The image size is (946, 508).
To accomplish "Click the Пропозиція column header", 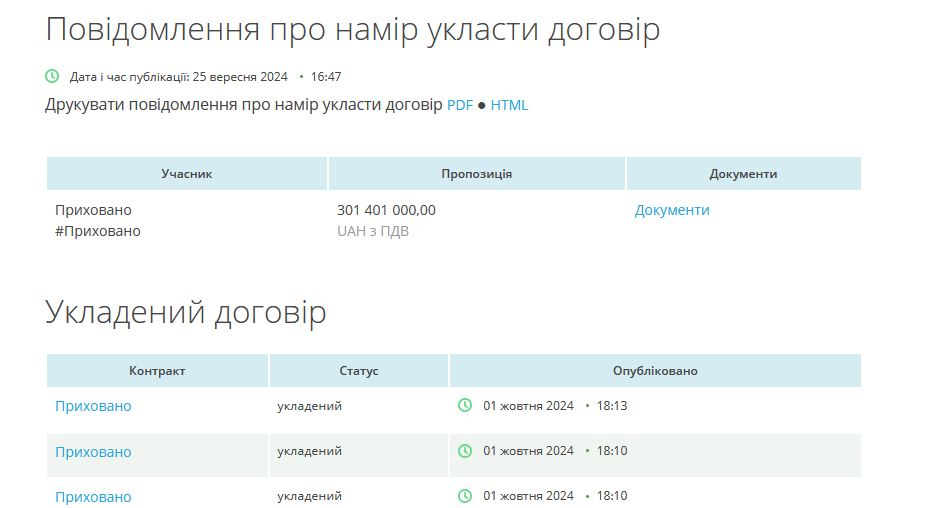I will 477,174.
